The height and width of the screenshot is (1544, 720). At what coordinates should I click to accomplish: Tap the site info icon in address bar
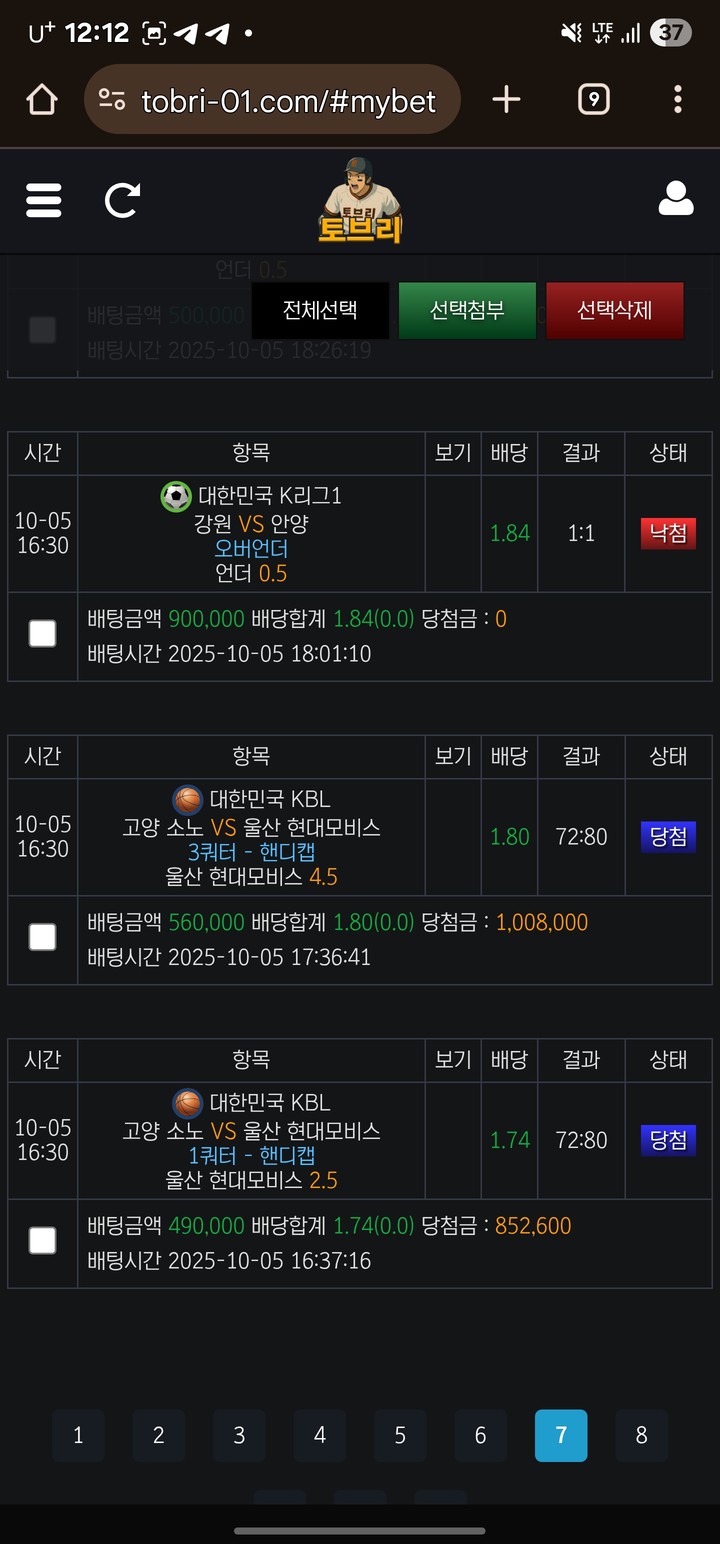(x=112, y=100)
